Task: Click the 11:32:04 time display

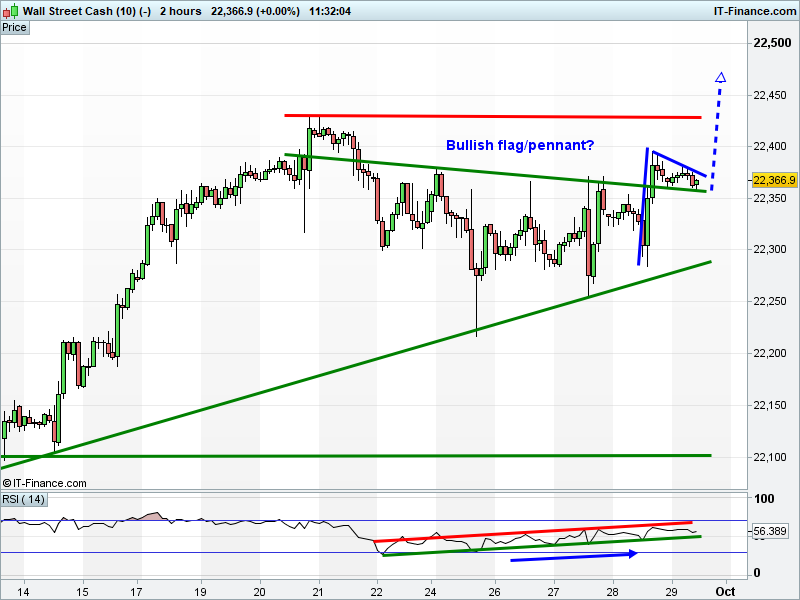Action: click(x=330, y=11)
